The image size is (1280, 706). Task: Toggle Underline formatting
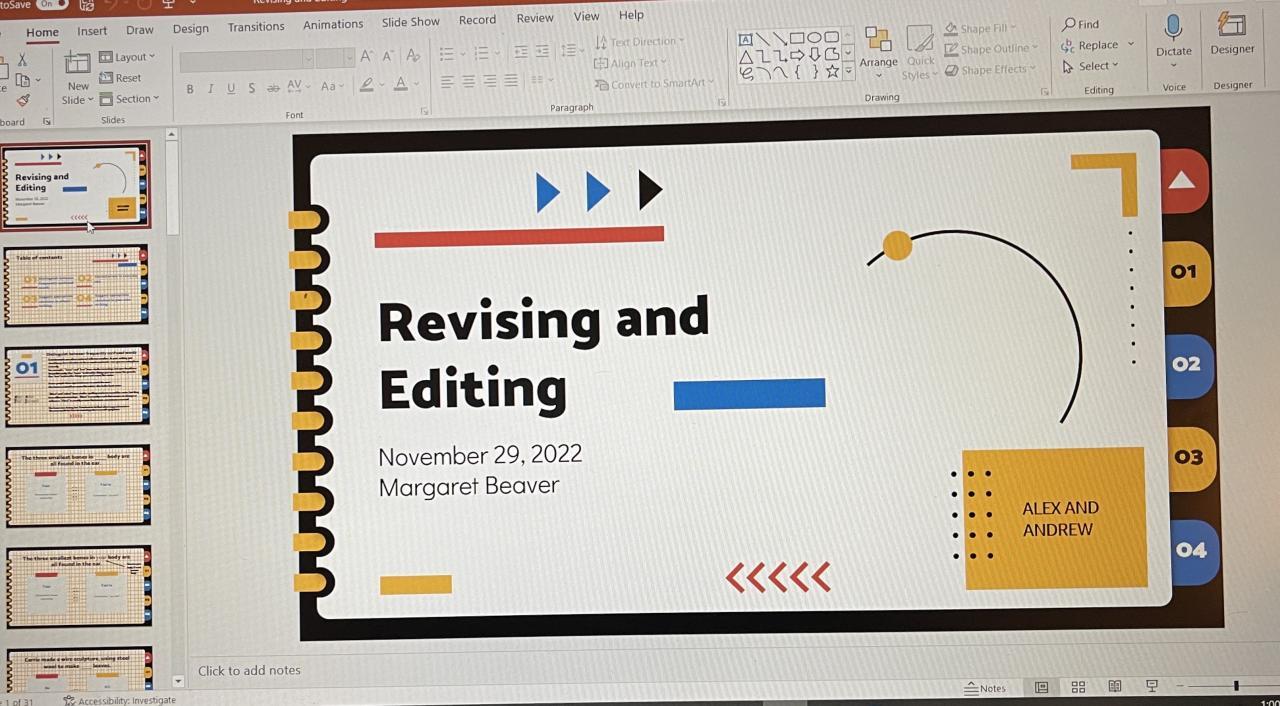click(x=231, y=89)
